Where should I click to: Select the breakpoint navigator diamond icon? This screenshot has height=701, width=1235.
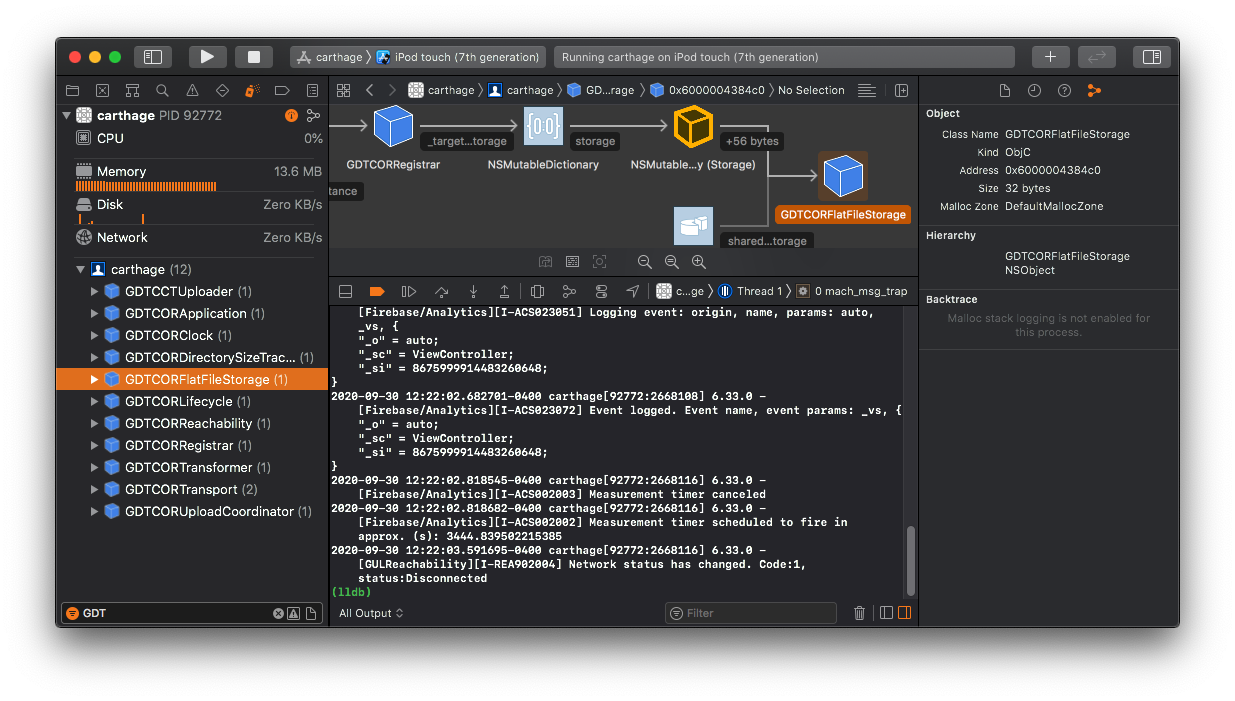(220, 90)
